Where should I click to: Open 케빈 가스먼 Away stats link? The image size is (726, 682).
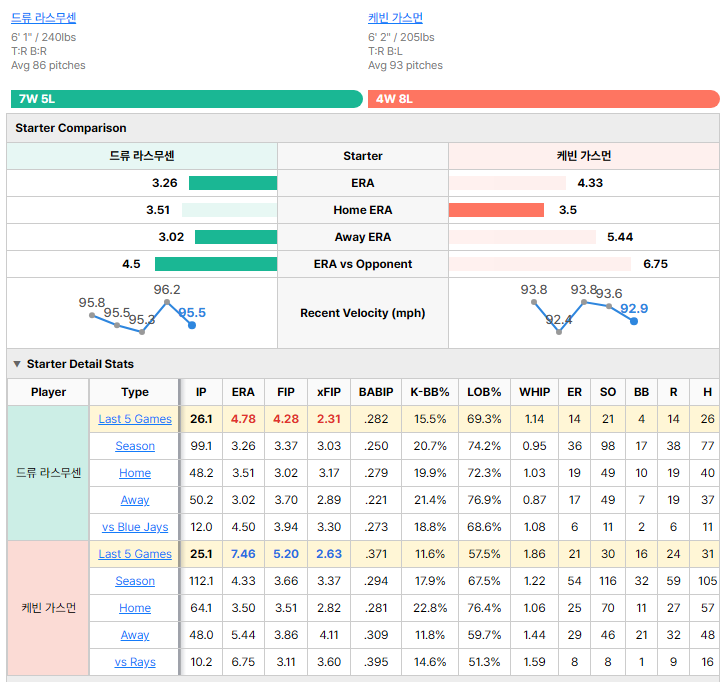click(135, 635)
